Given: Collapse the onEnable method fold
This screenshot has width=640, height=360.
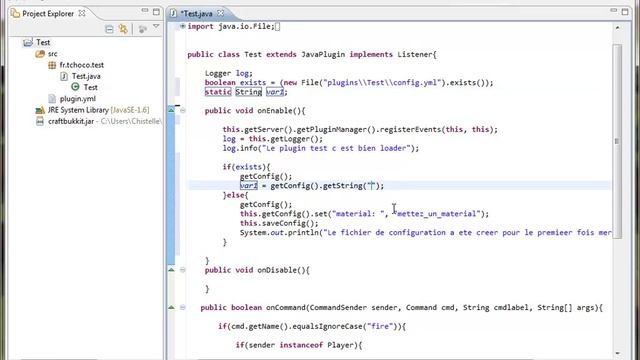Looking at the screenshot, I should point(183,111).
